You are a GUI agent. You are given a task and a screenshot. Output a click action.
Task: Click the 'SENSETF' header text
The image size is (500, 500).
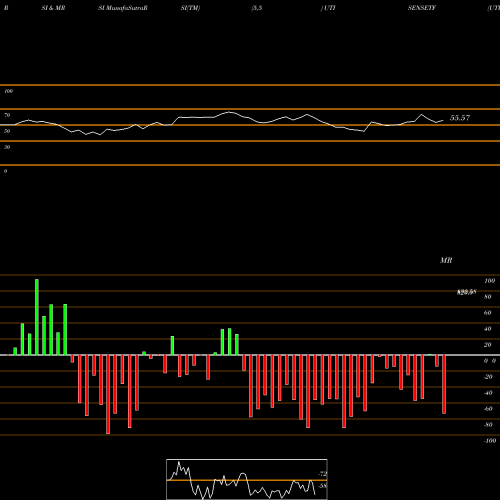pyautogui.click(x=422, y=8)
